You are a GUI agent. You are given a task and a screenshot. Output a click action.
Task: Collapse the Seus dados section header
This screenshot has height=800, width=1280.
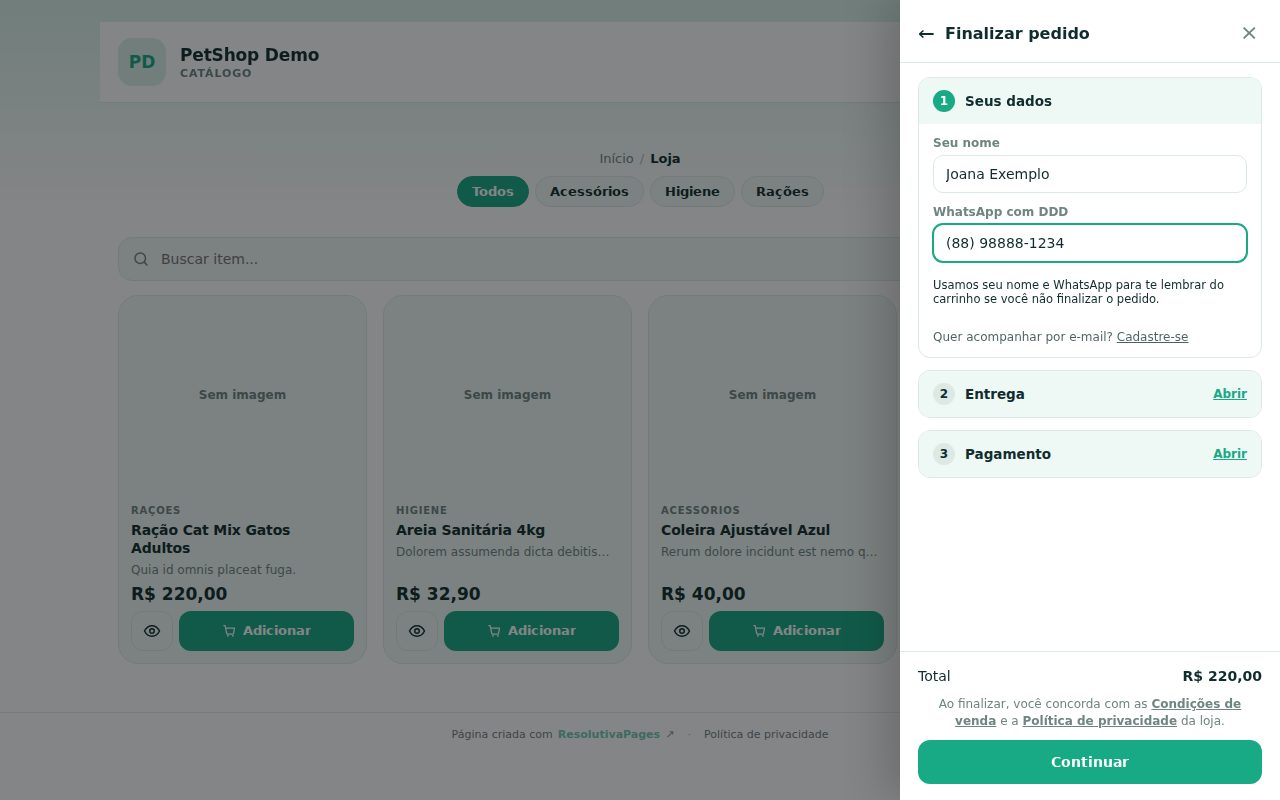click(x=1090, y=101)
